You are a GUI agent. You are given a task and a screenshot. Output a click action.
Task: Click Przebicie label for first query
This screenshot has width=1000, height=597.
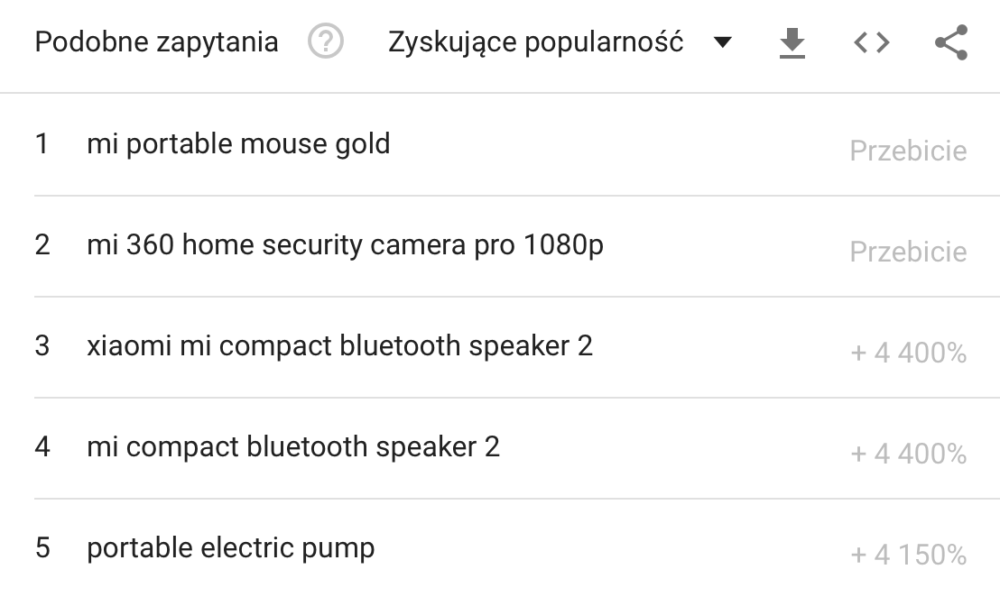coord(908,151)
